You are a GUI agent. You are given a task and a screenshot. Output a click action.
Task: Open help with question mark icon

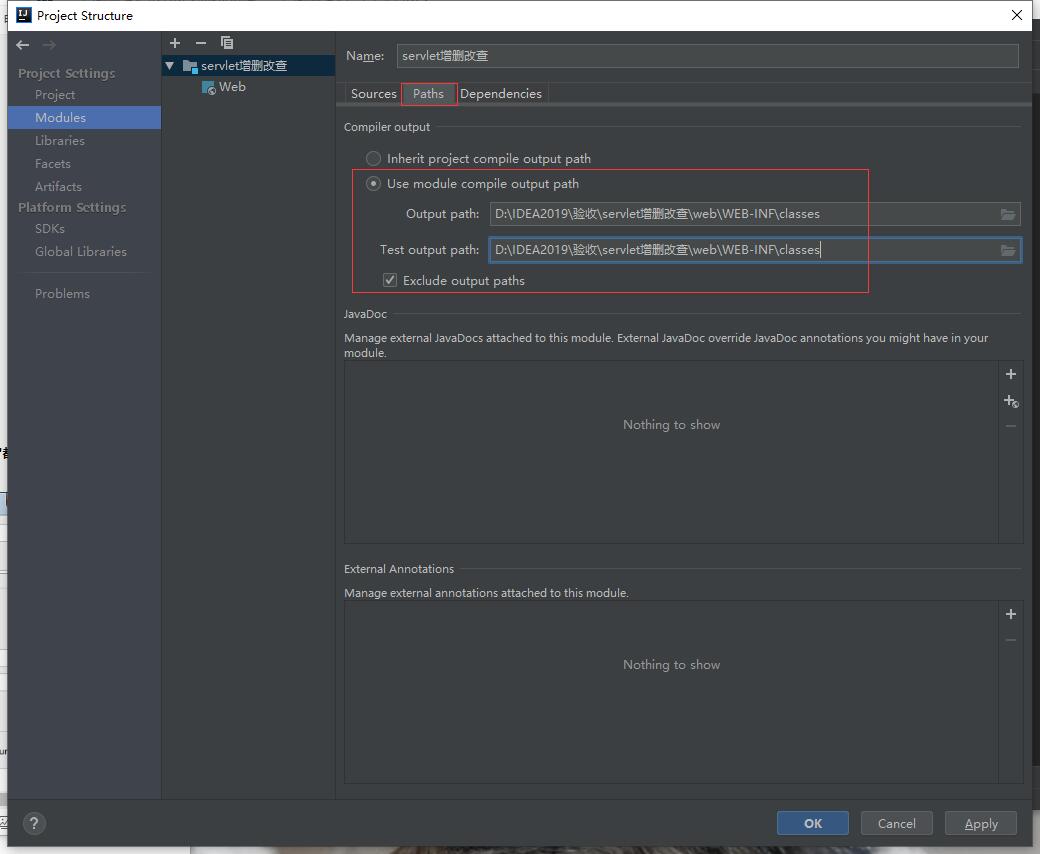34,823
